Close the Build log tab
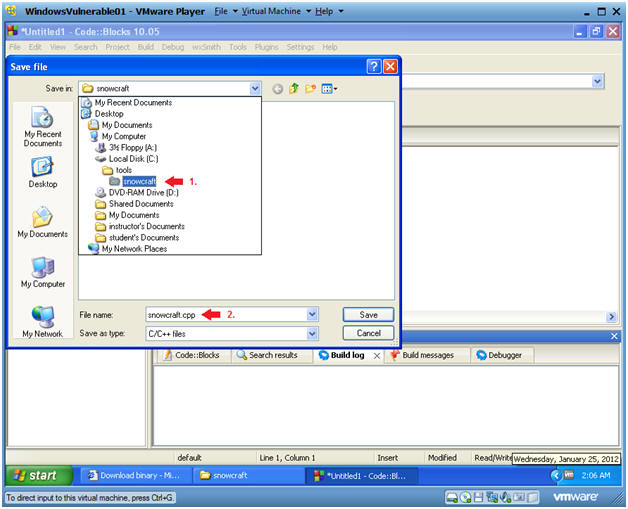The height and width of the screenshot is (509, 628). pos(376,356)
